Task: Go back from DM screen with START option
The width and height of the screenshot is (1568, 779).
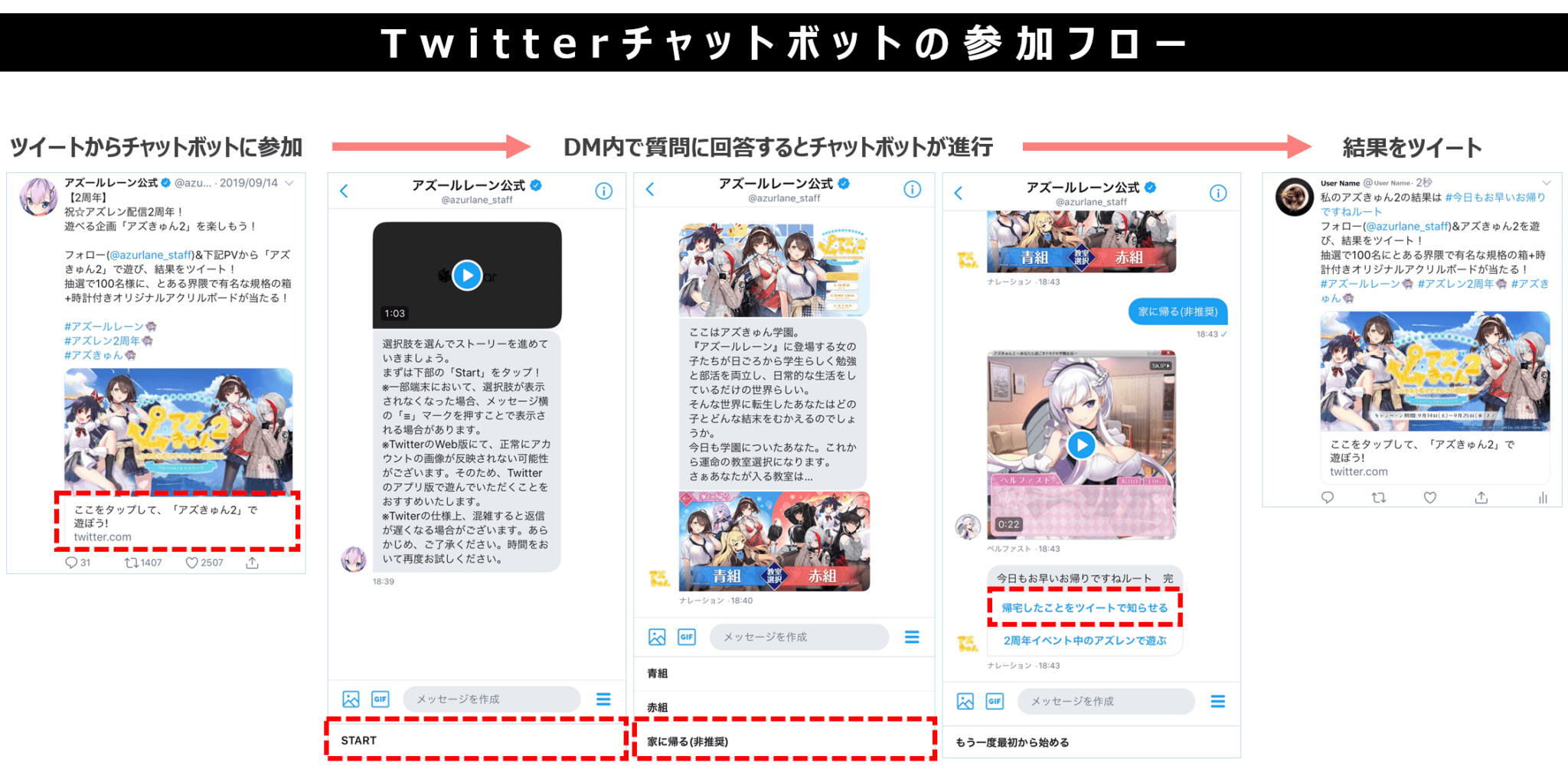Action: [345, 191]
